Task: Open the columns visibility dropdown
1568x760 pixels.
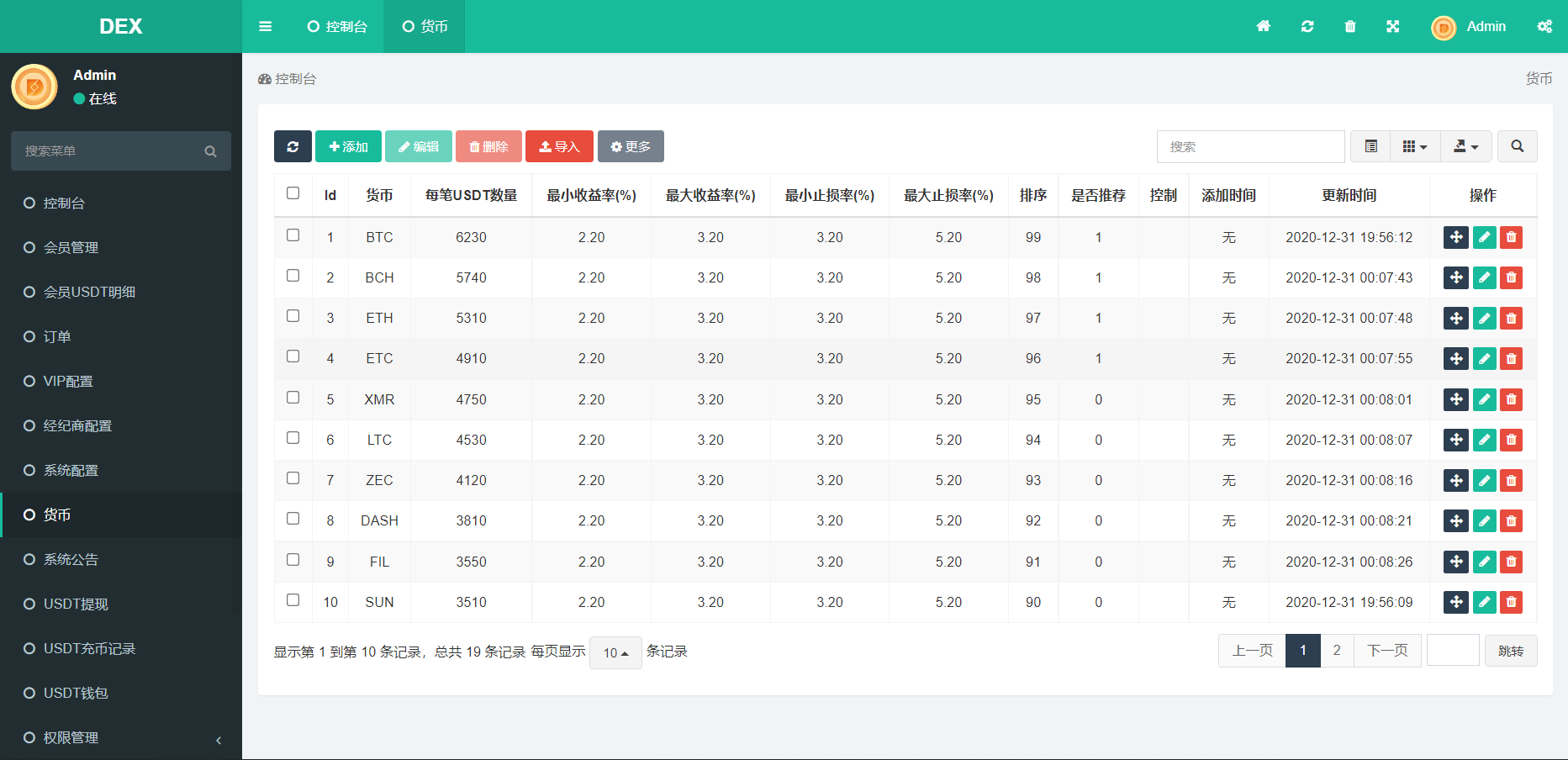Action: (1415, 146)
